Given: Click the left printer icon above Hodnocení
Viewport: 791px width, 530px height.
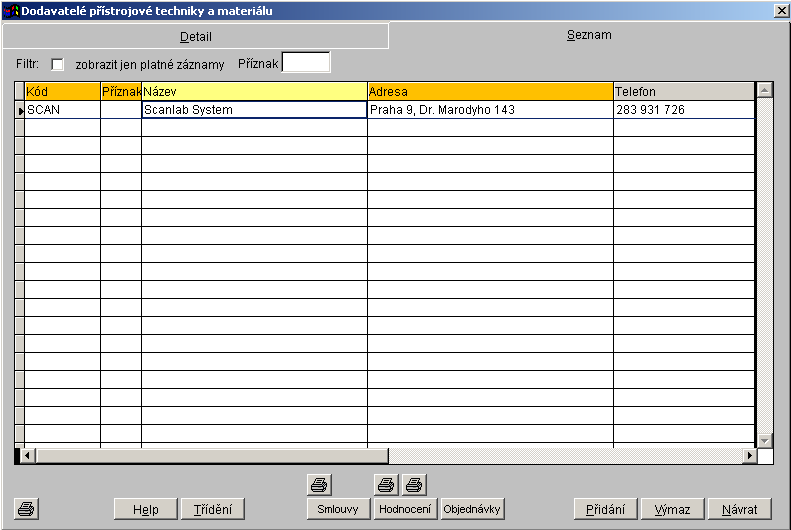Looking at the screenshot, I should 386,485.
